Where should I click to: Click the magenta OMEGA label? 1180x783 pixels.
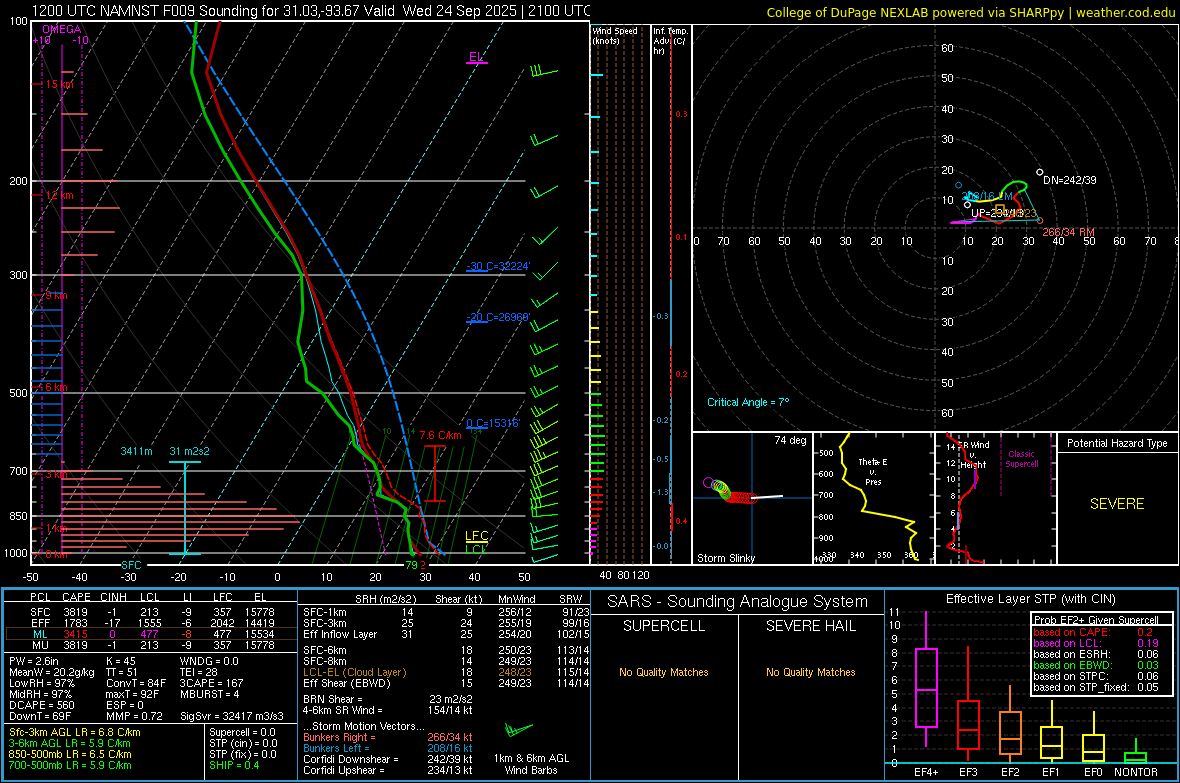(62, 29)
